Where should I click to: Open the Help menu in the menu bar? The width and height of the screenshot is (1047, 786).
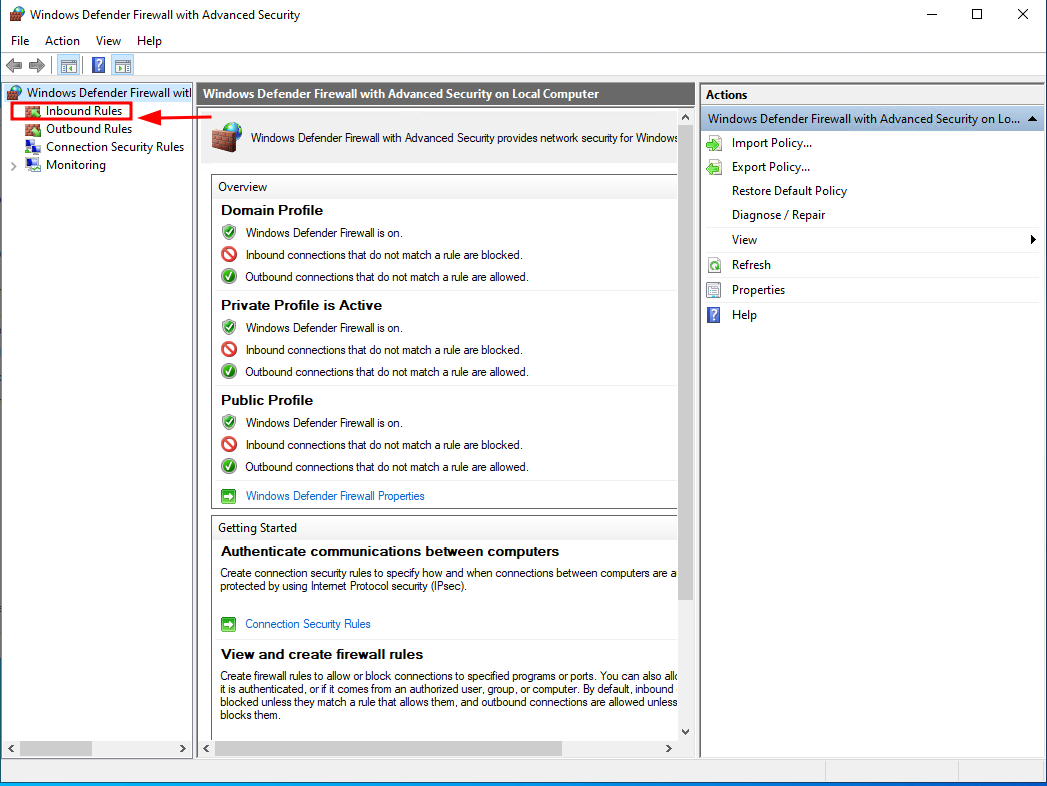[x=149, y=41]
